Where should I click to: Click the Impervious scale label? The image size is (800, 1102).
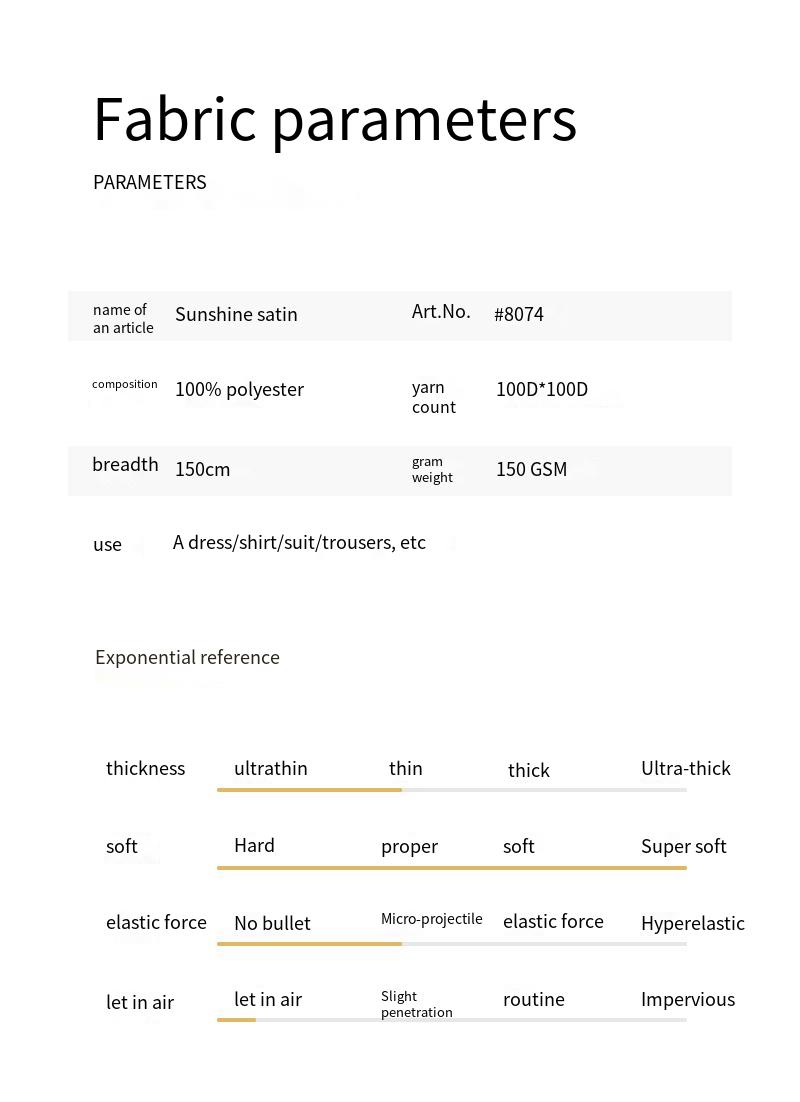pos(687,999)
